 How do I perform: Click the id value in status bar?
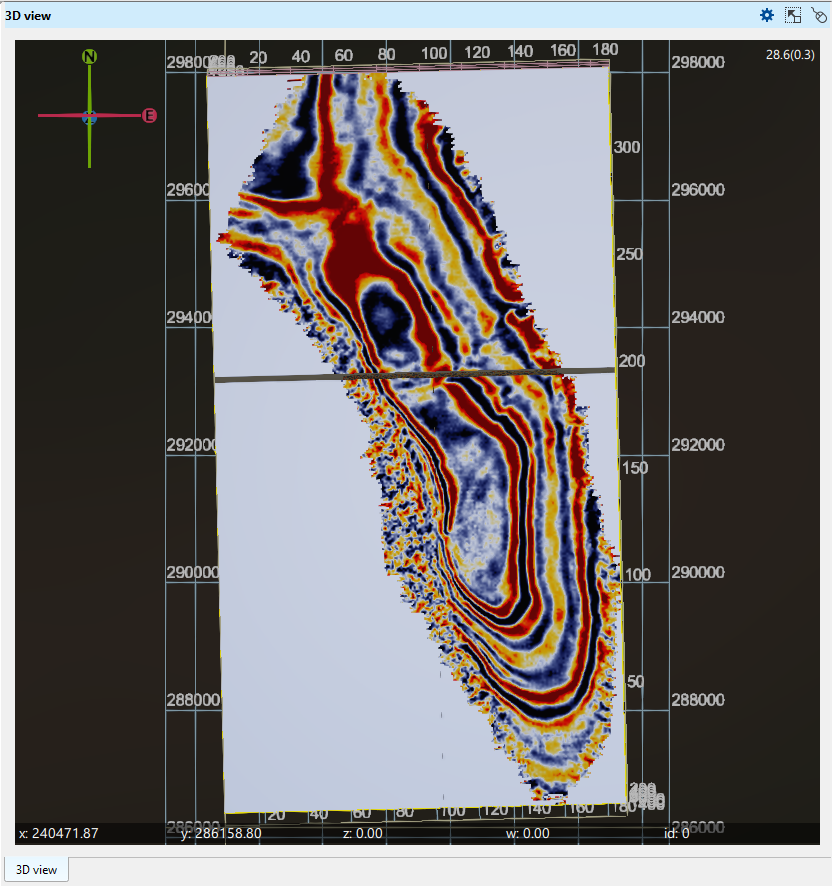tap(676, 832)
